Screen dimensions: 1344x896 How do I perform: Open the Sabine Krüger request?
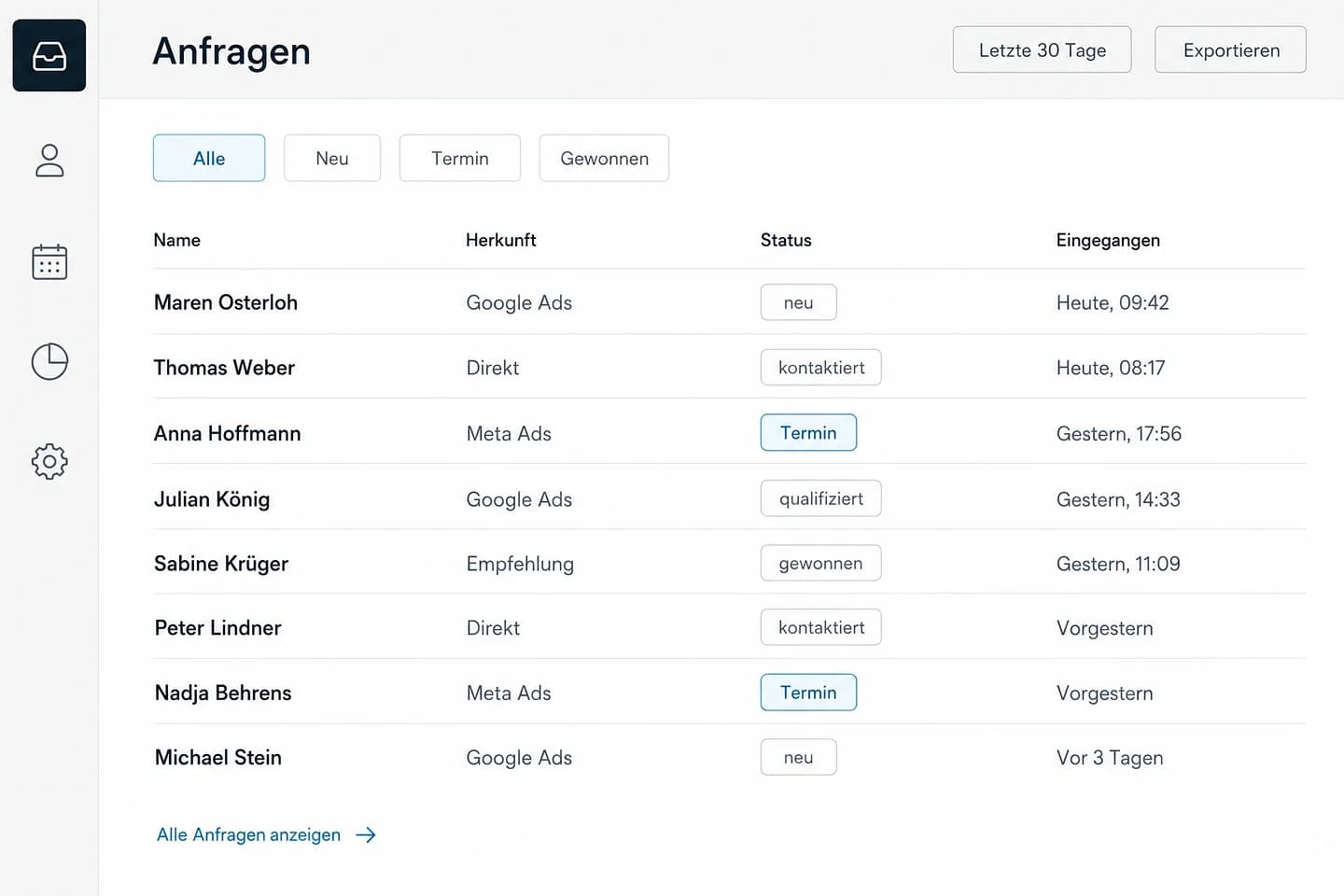pyautogui.click(x=221, y=564)
